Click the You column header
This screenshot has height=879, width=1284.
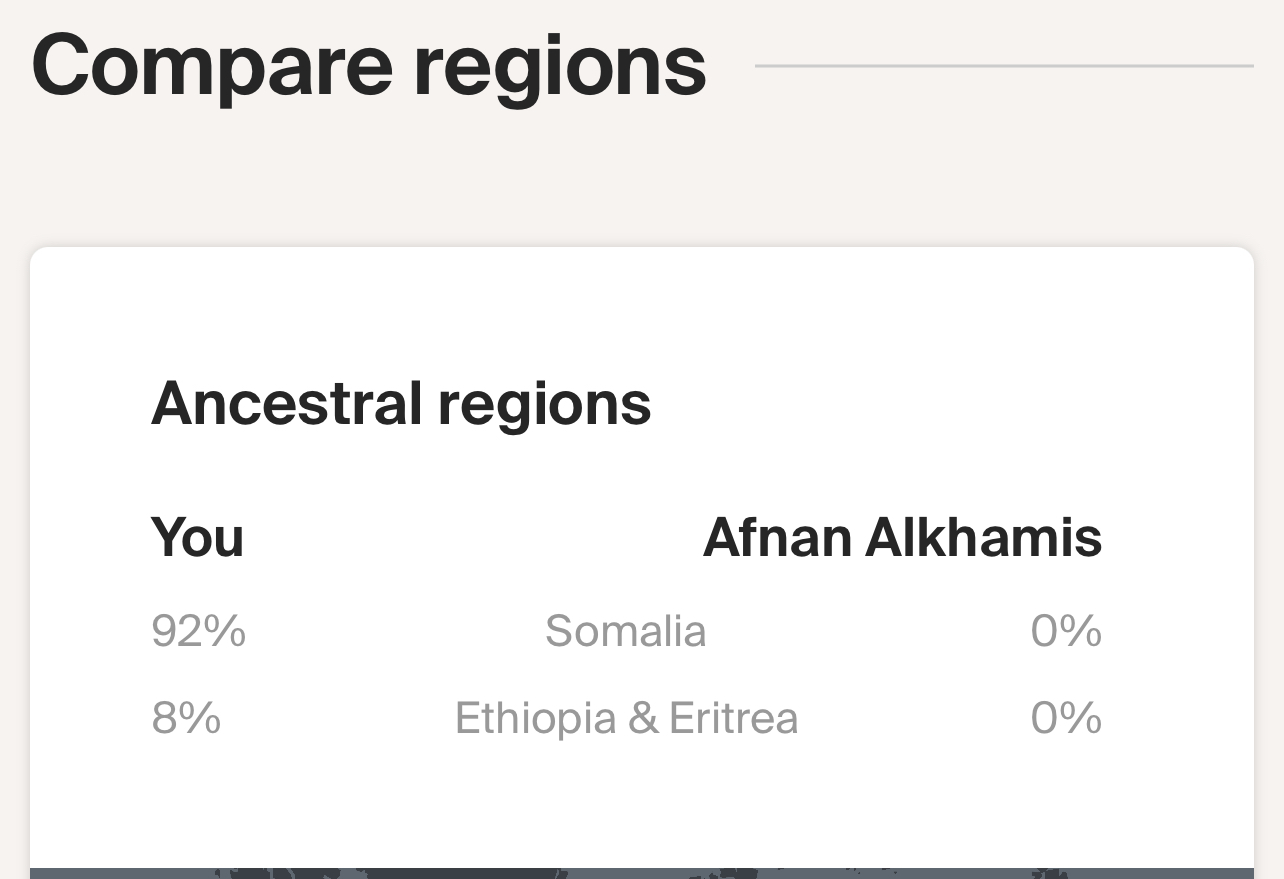[x=197, y=537]
